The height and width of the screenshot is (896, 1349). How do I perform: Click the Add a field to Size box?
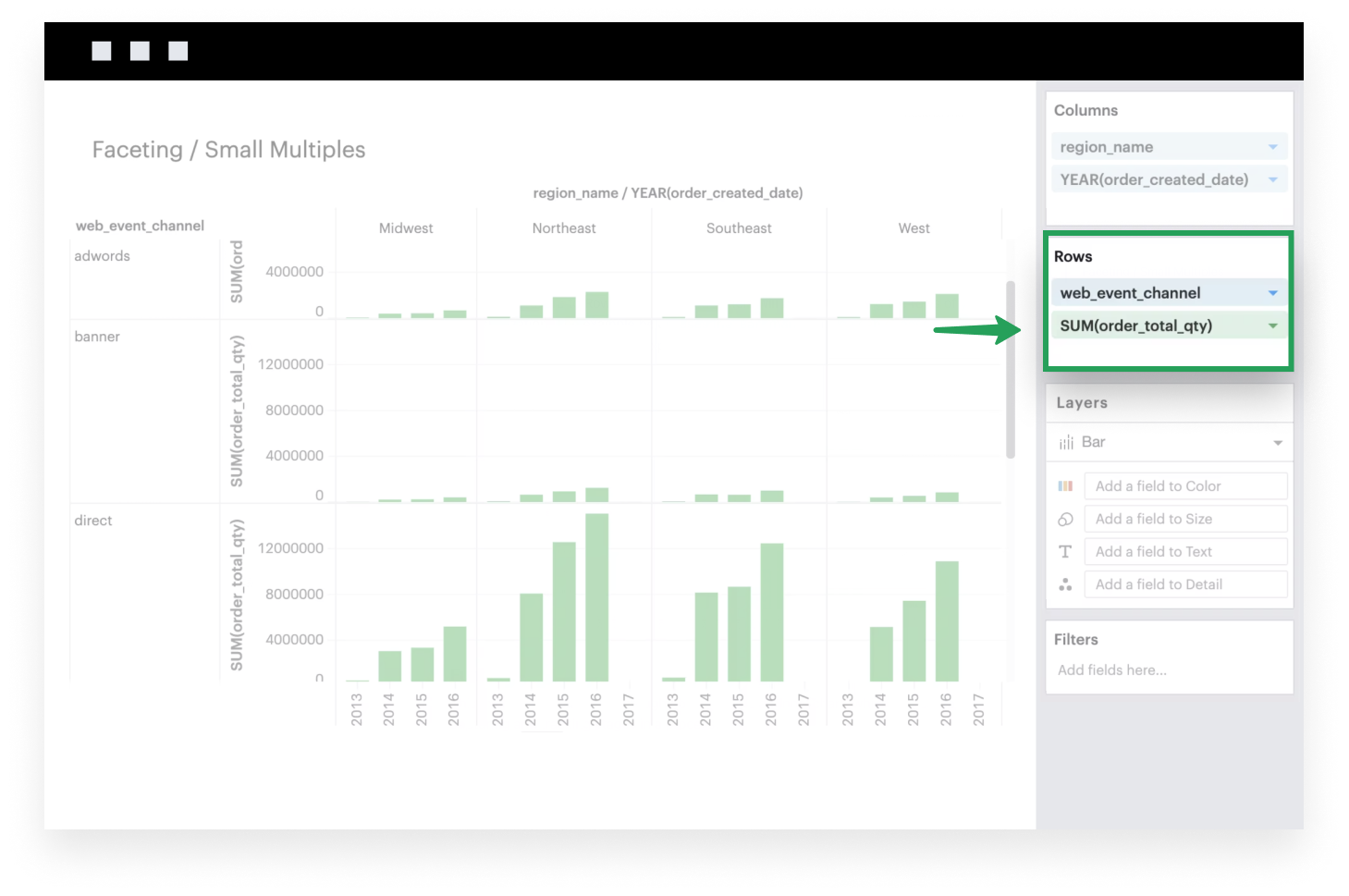(1185, 520)
